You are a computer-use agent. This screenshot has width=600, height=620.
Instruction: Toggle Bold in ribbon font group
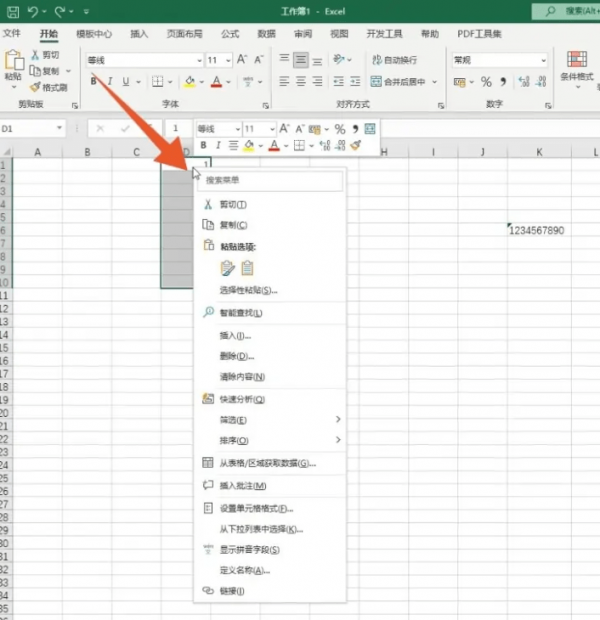pos(93,81)
